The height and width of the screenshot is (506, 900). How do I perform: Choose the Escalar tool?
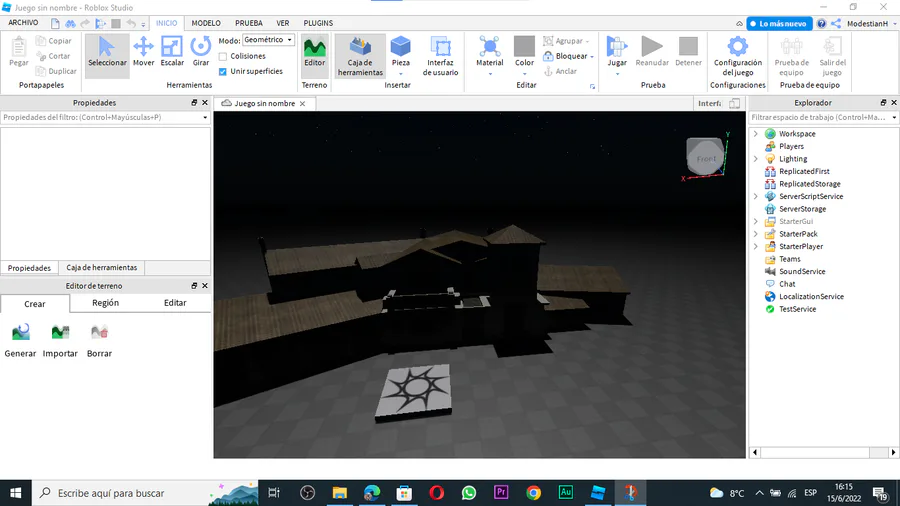(172, 52)
